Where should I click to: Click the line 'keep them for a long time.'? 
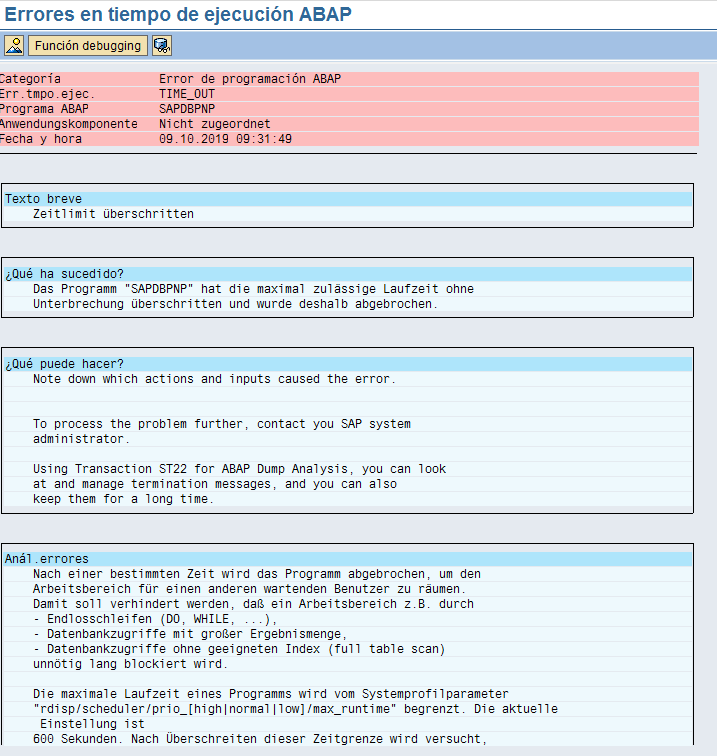123,499
